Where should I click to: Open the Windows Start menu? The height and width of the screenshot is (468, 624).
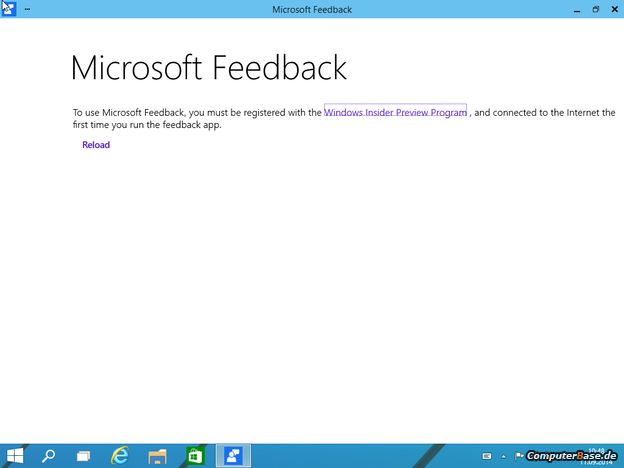click(15, 456)
